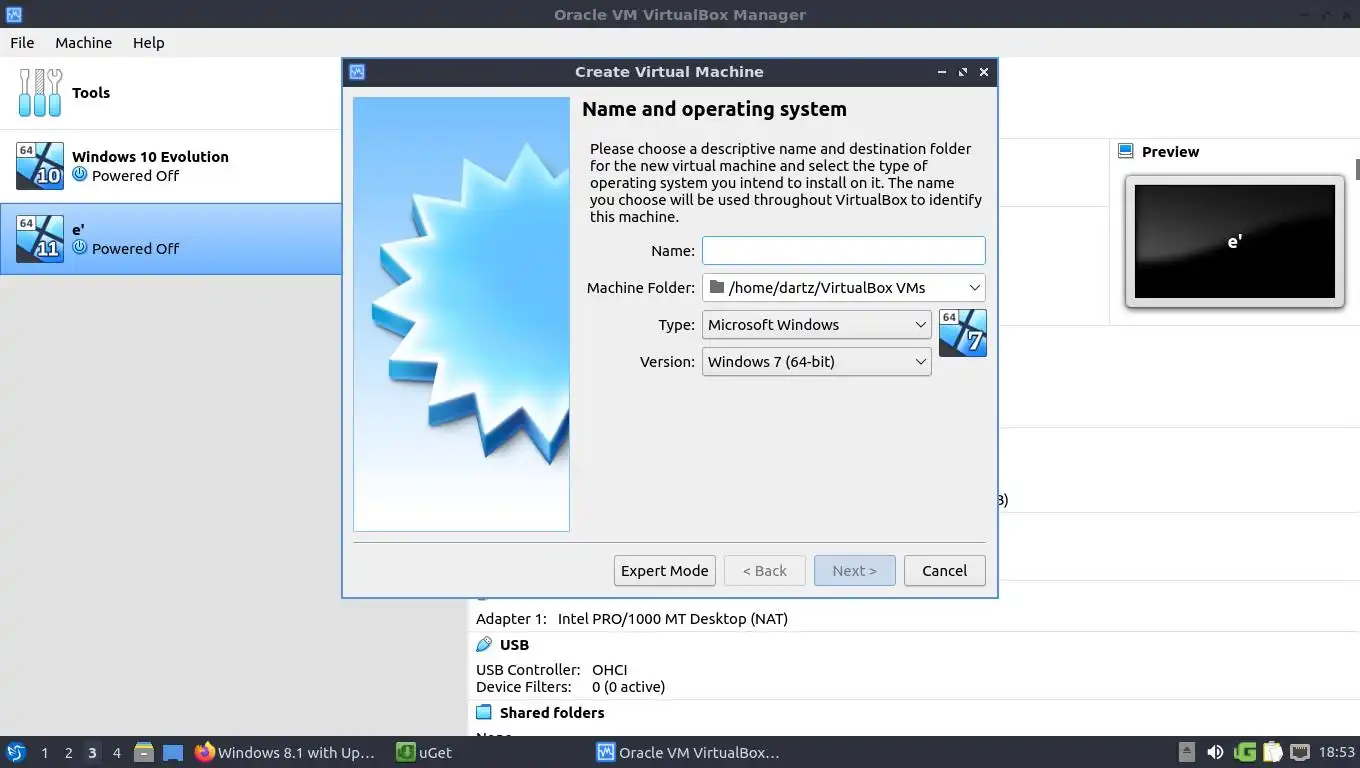Select the Windows 10 Evolution VM icon
Viewport: 1360px width, 768px height.
(40, 166)
